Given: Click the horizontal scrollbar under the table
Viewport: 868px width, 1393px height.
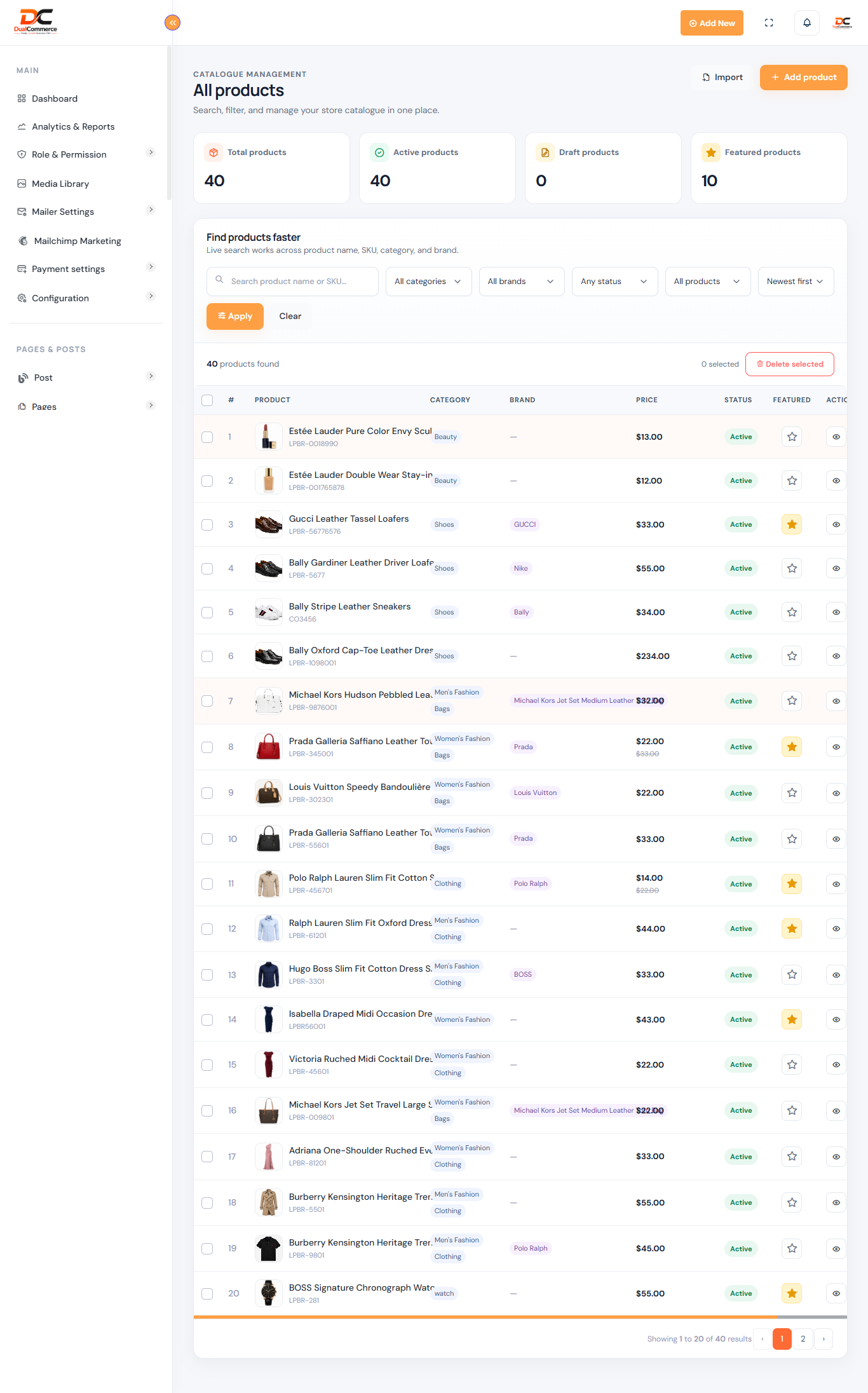Looking at the screenshot, I should coord(485,1317).
